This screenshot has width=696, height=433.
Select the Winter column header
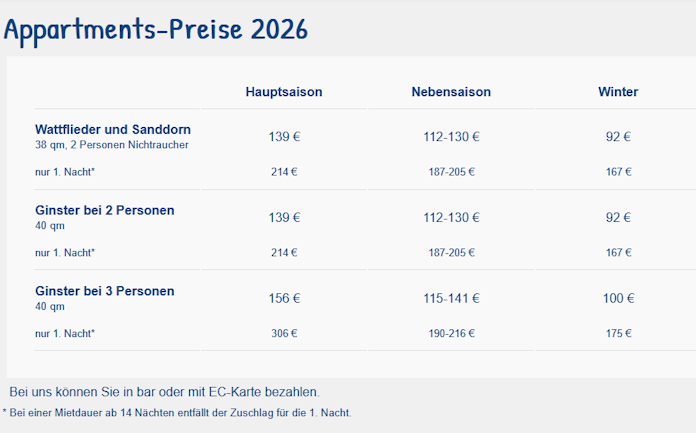[618, 92]
